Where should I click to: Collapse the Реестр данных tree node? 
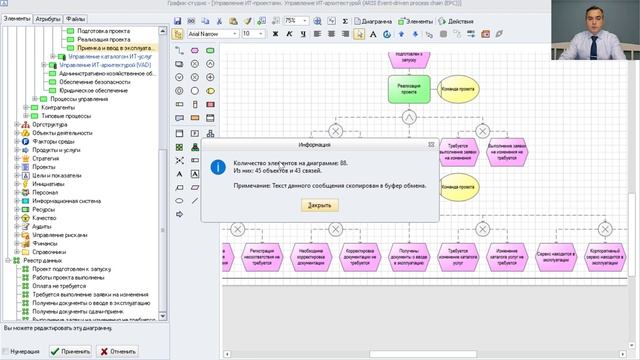(x=8, y=260)
